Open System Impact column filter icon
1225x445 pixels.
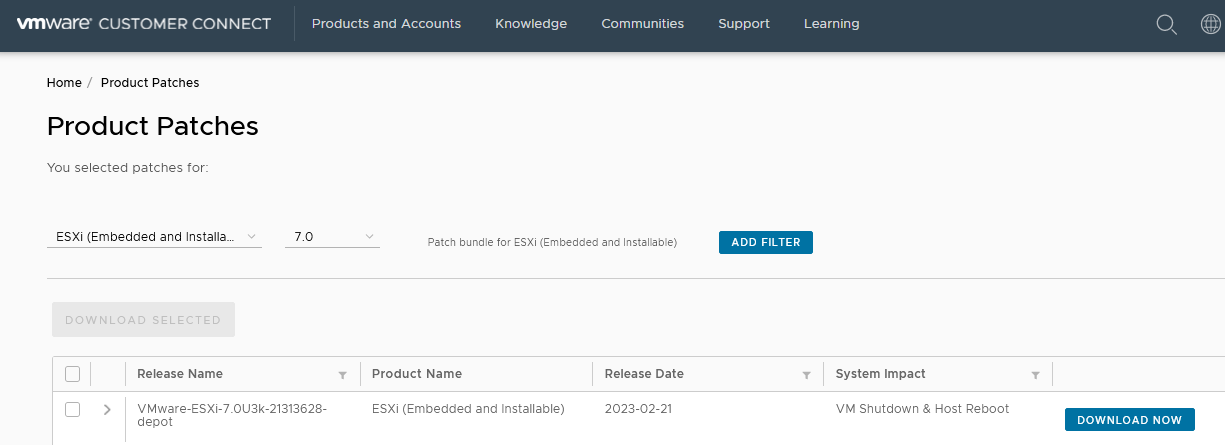[x=1036, y=375]
